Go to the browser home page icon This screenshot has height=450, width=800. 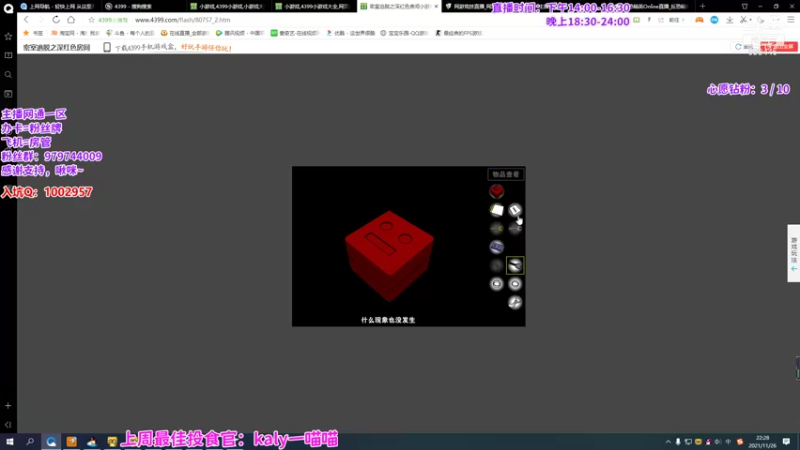point(71,20)
